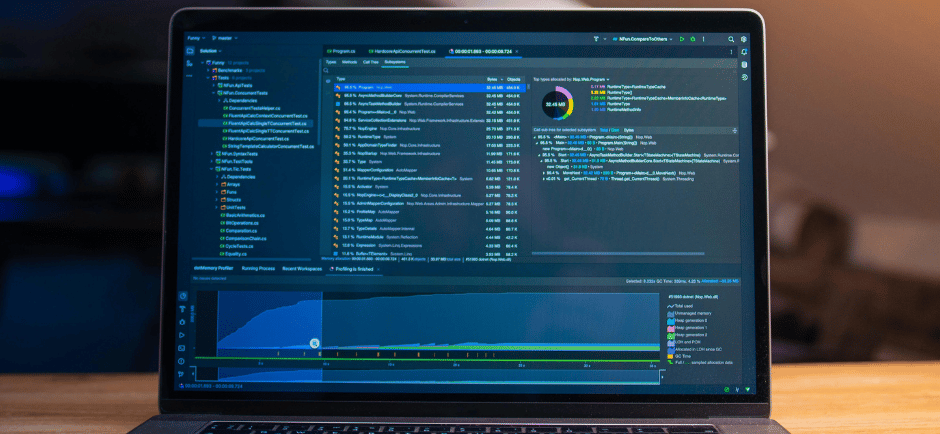Toggle Heap generation 0 series in legend
The image size is (940, 434).
(689, 321)
